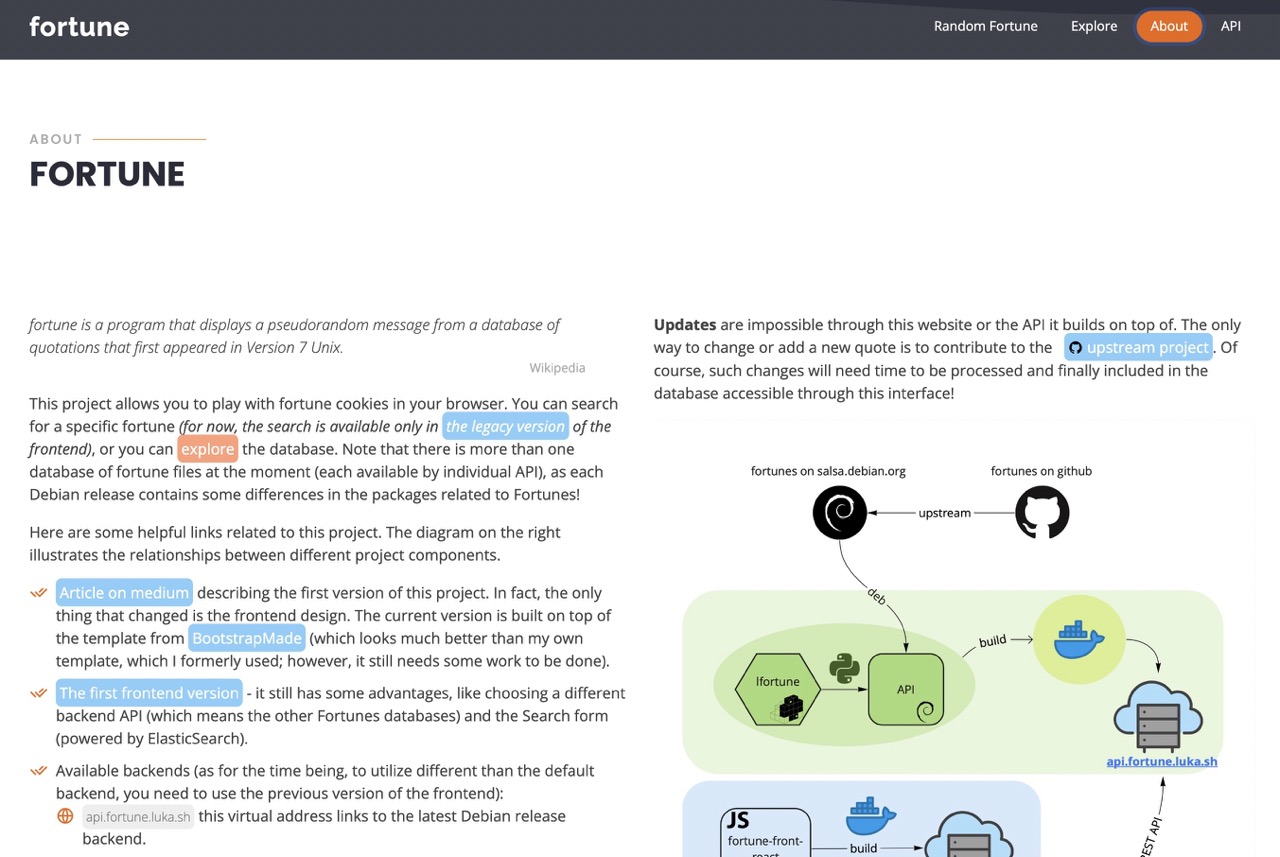This screenshot has width=1280, height=857.
Task: Click the Debian swirl logo in diagram
Action: coord(839,512)
